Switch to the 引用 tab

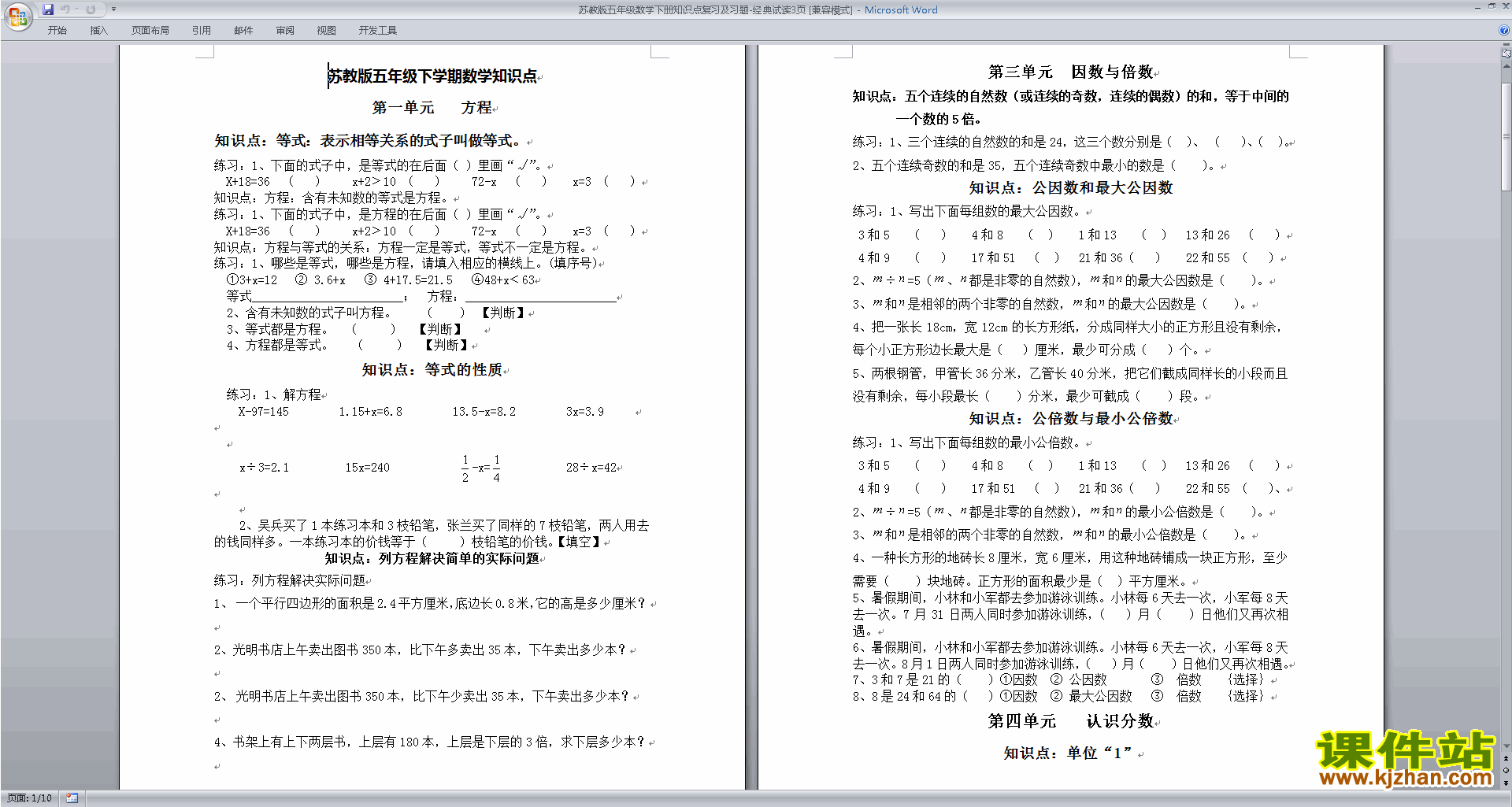202,30
